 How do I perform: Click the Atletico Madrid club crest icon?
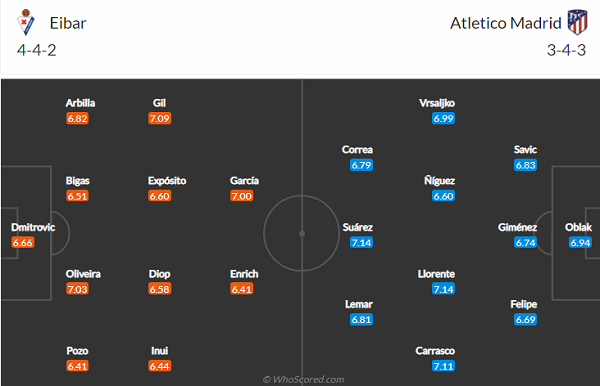tap(577, 23)
